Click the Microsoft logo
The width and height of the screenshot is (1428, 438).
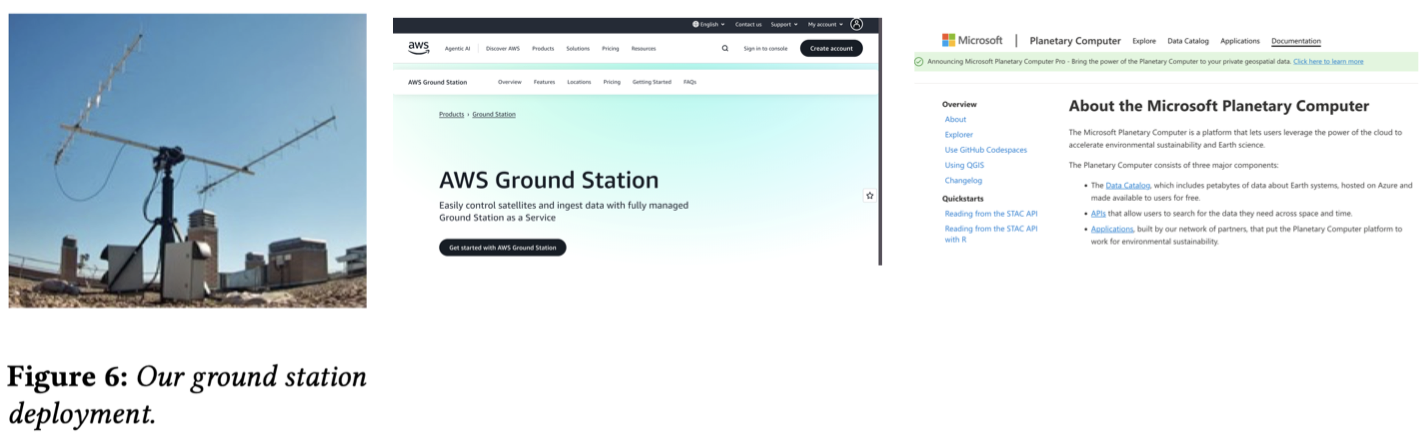(972, 40)
